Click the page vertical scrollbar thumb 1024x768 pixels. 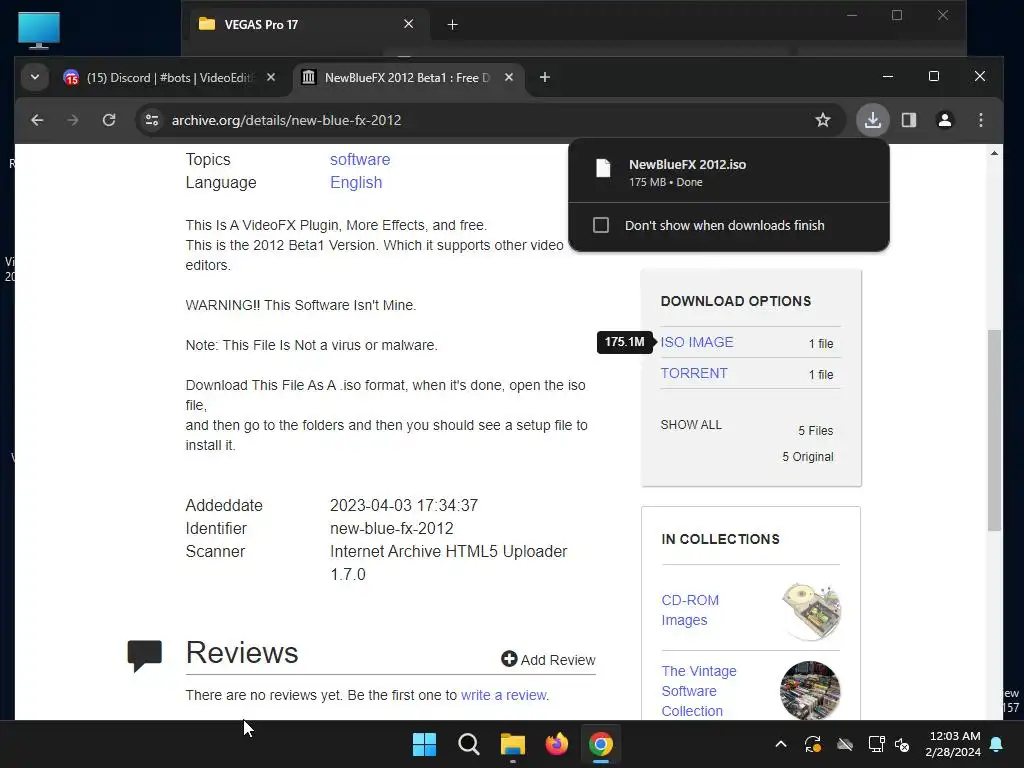994,430
